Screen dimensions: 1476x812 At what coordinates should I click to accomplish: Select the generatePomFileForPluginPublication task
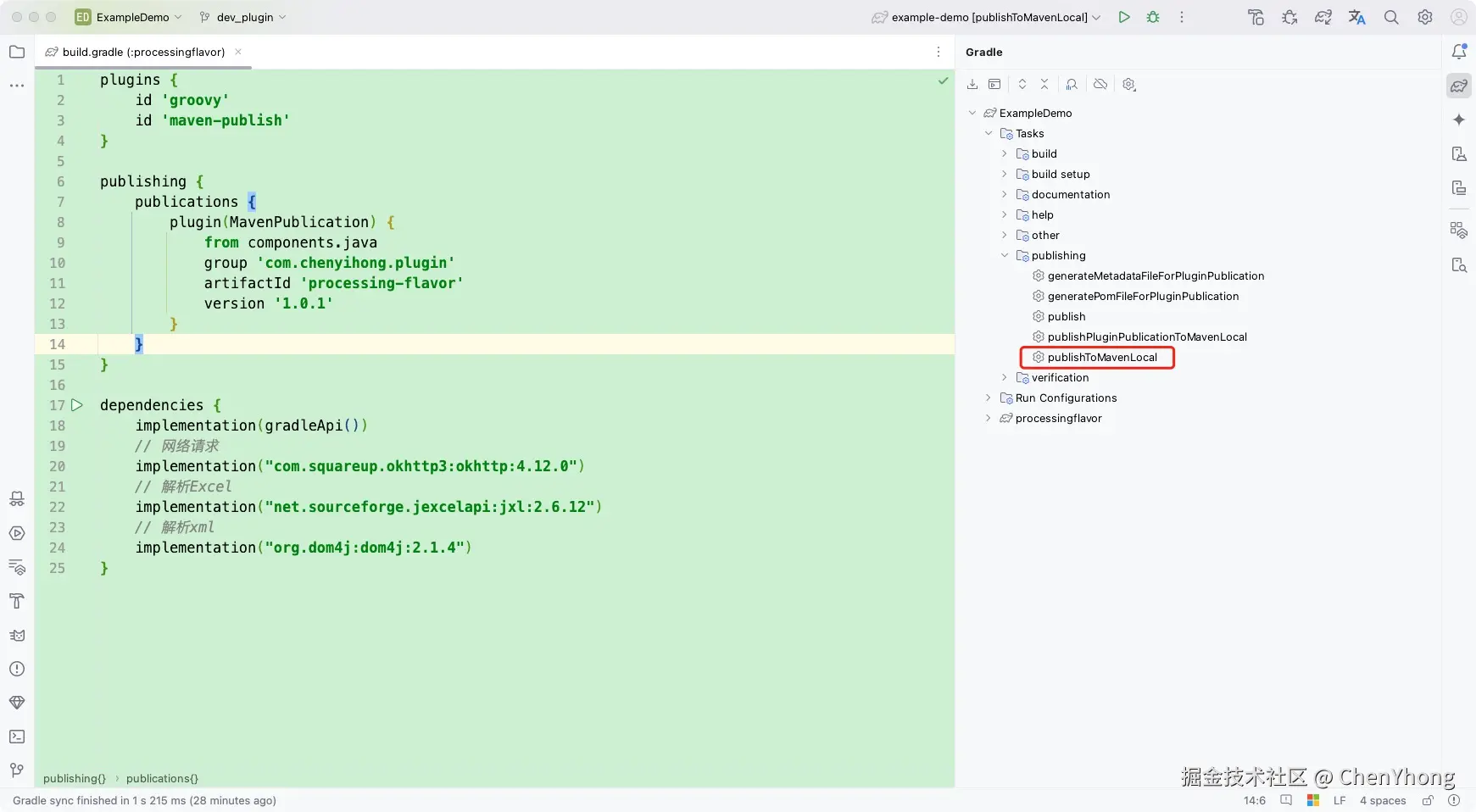1143,296
